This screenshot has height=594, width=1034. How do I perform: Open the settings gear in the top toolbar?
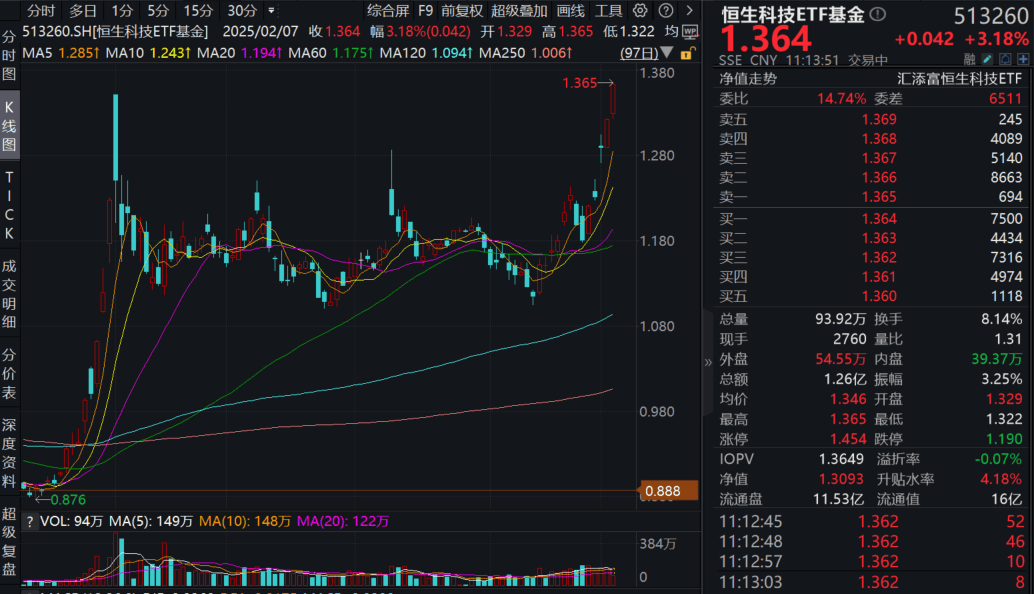(x=640, y=11)
